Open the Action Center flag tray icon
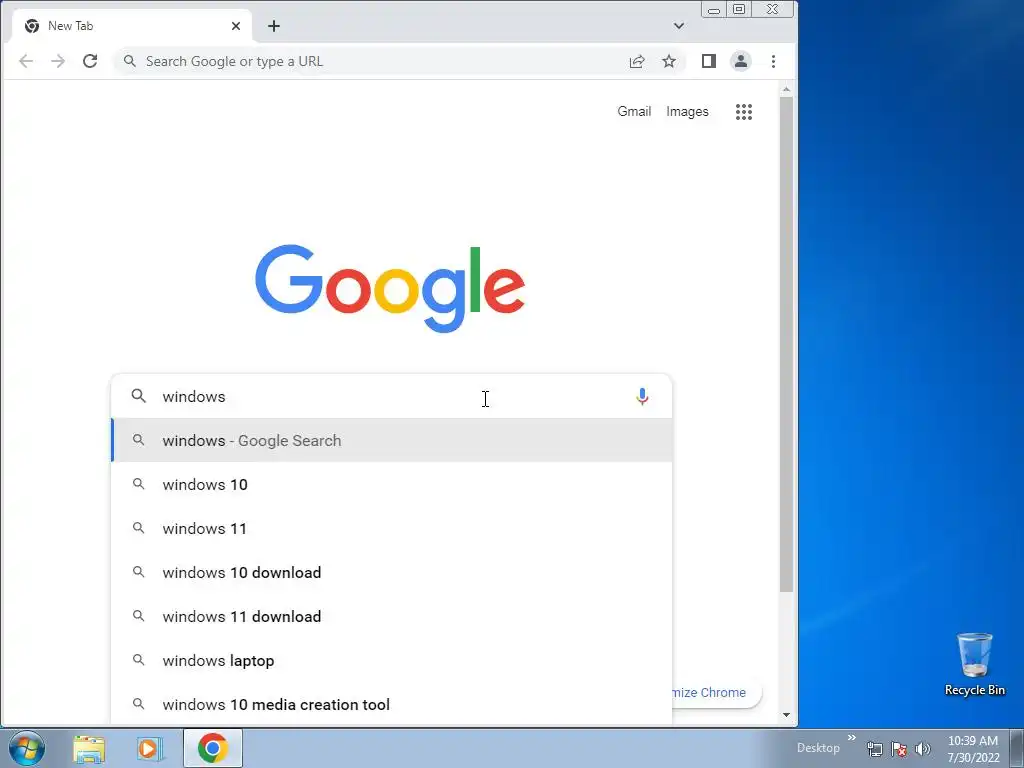1024x768 pixels. (899, 749)
